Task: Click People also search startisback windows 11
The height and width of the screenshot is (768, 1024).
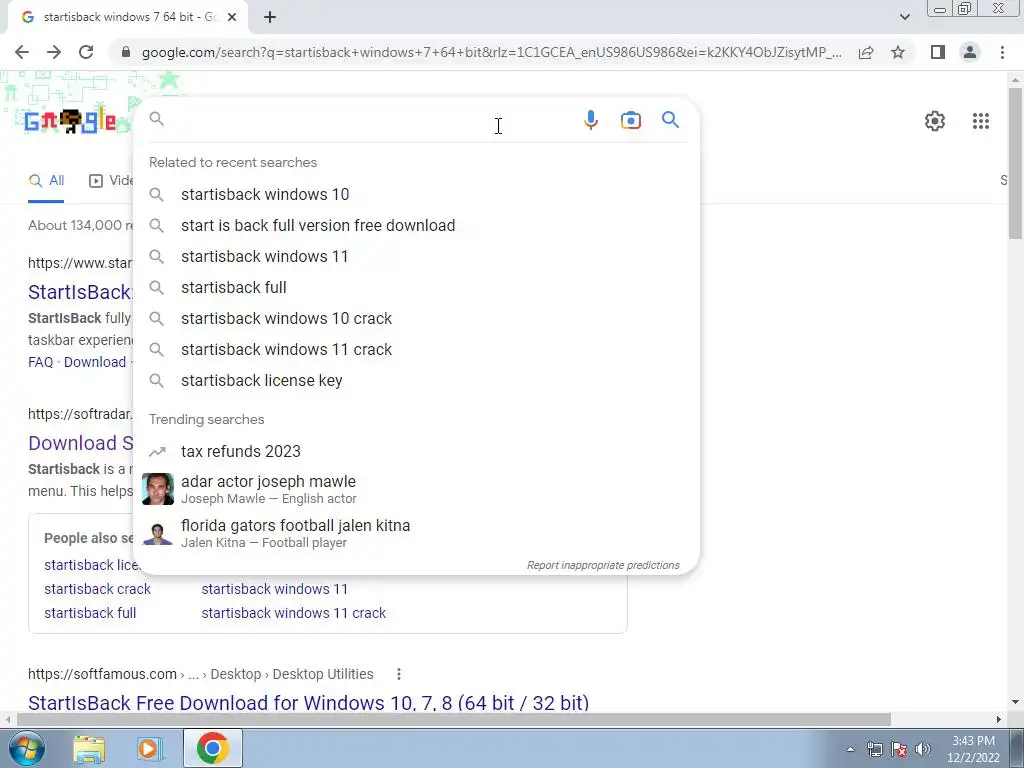Action: coord(274,588)
